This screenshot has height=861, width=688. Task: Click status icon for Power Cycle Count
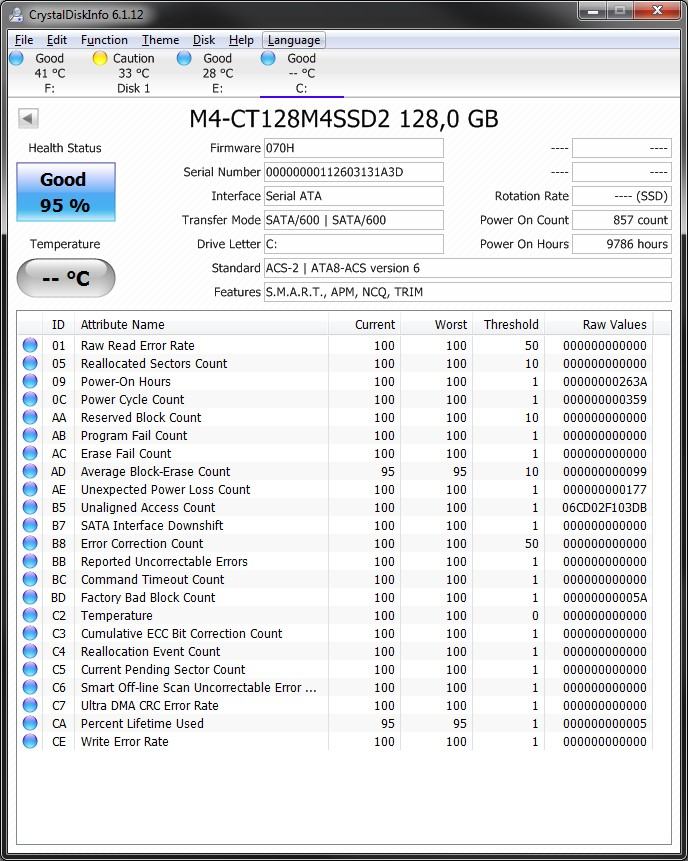tap(30, 399)
